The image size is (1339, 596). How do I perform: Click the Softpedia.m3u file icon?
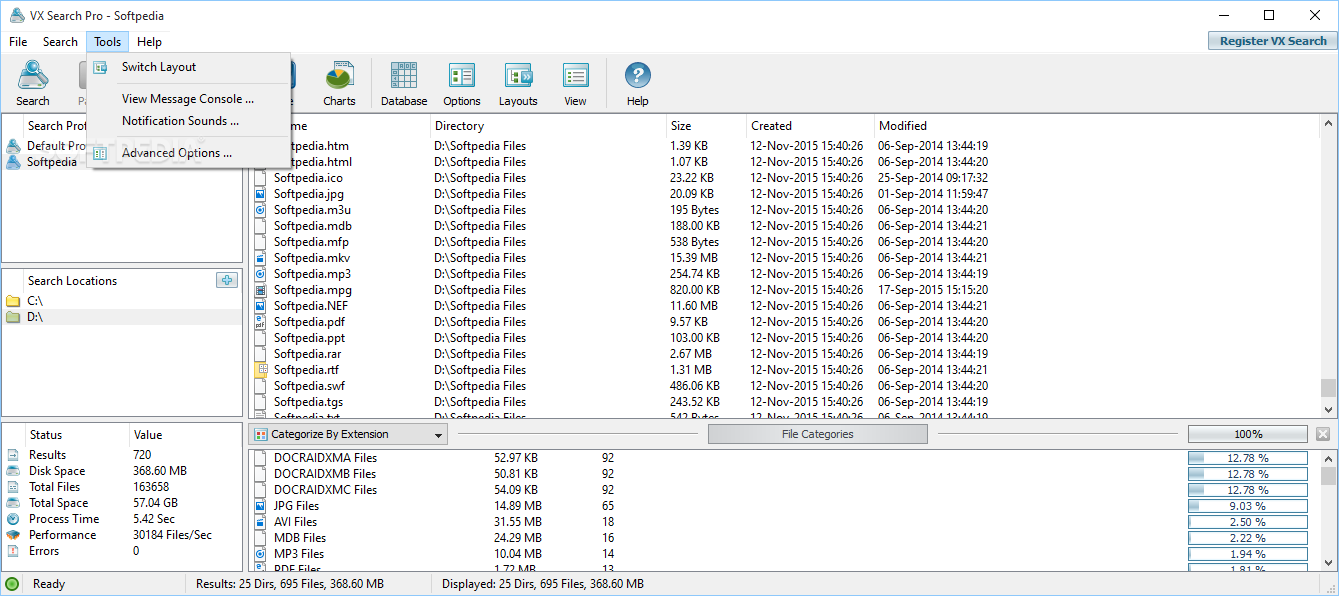coord(260,210)
